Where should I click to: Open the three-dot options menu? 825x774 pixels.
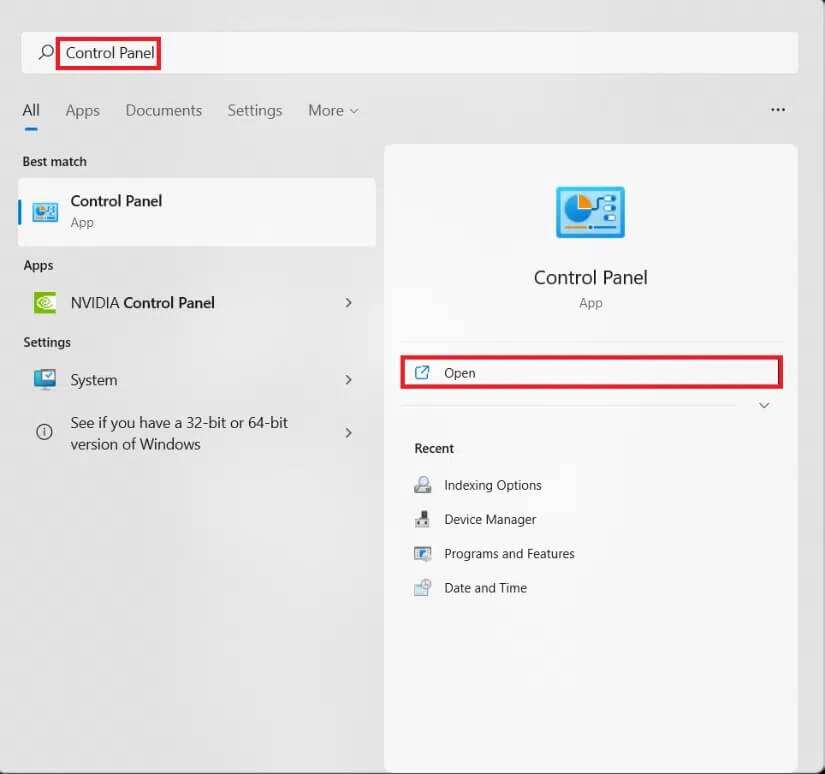point(778,109)
